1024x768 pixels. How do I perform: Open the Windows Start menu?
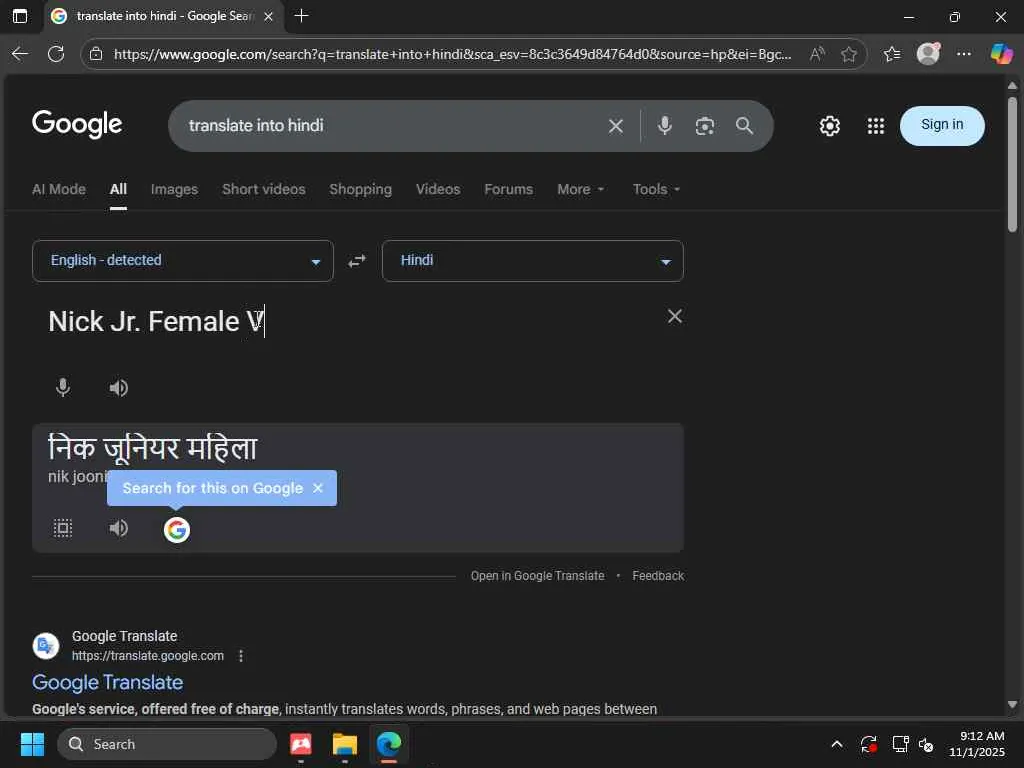(x=32, y=744)
